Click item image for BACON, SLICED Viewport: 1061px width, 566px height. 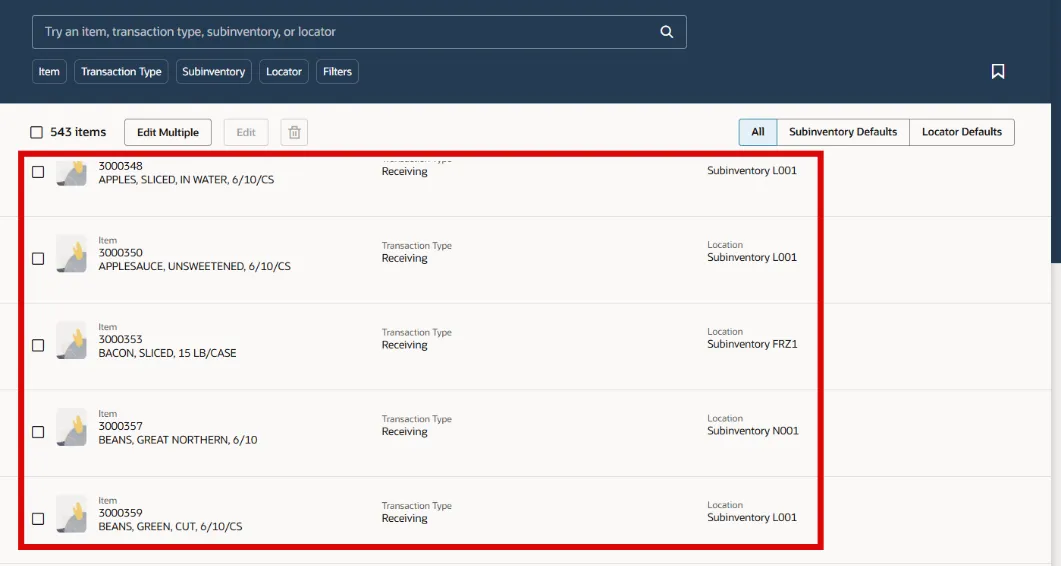pos(71,341)
